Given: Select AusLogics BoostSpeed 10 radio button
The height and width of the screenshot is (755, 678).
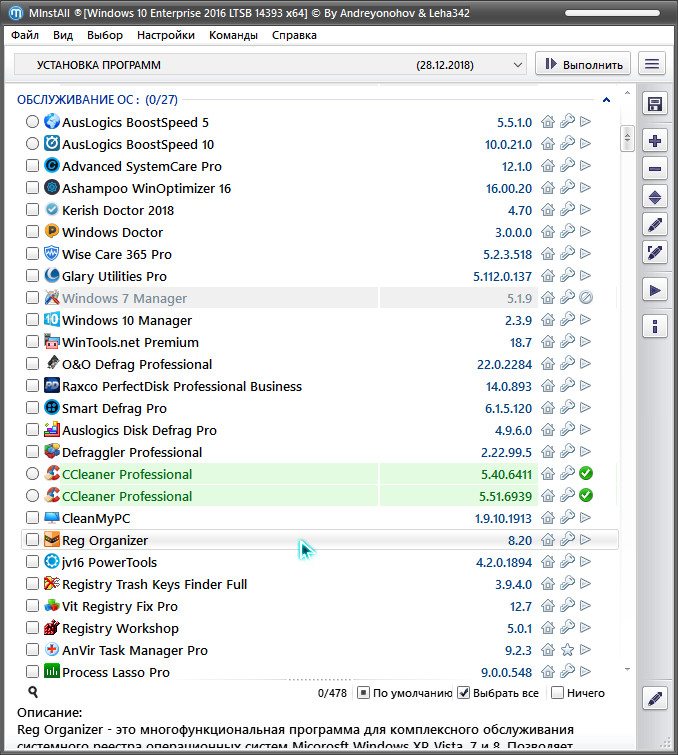Looking at the screenshot, I should (33, 145).
